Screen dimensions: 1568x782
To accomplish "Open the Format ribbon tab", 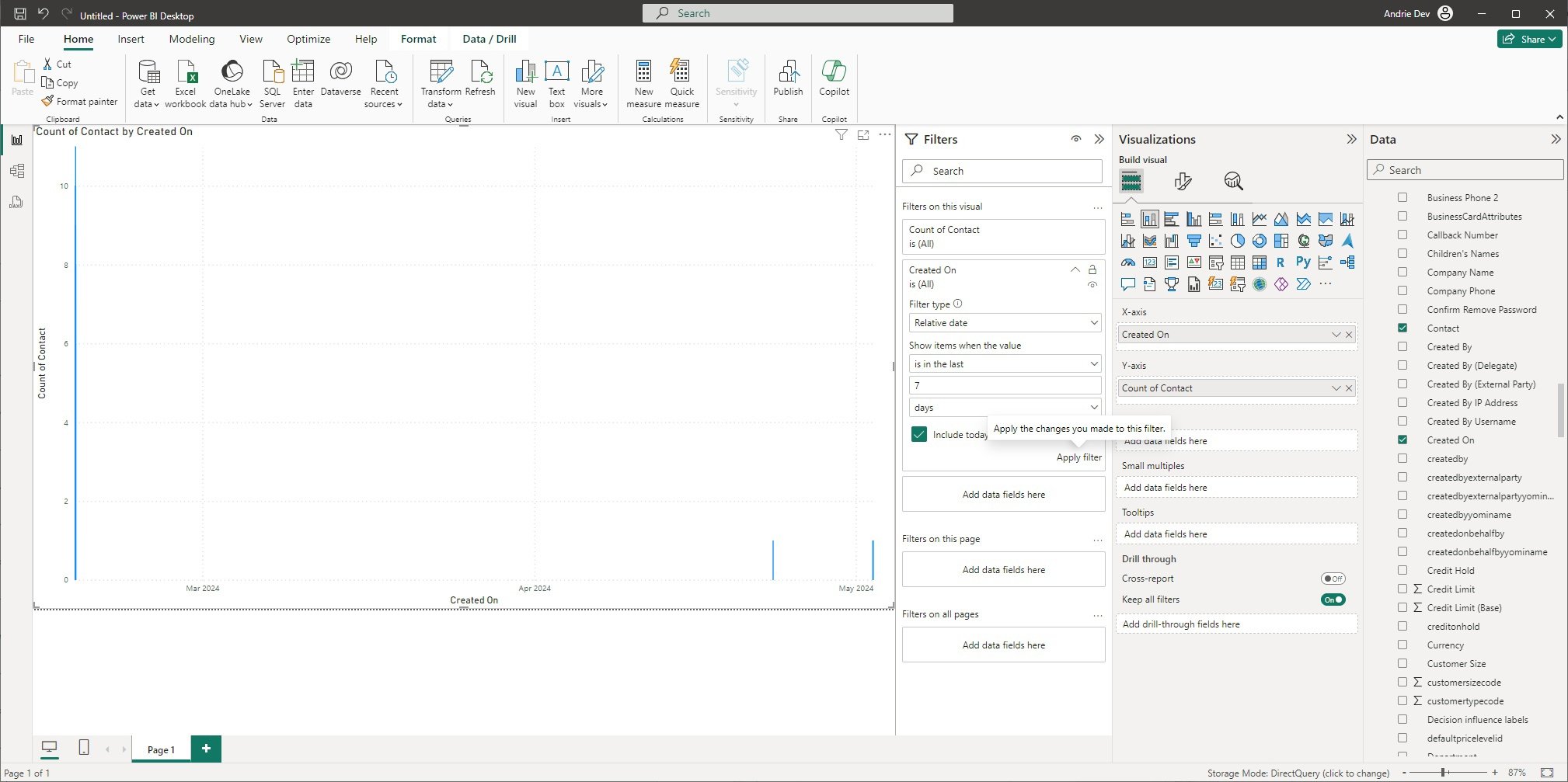I will point(418,39).
